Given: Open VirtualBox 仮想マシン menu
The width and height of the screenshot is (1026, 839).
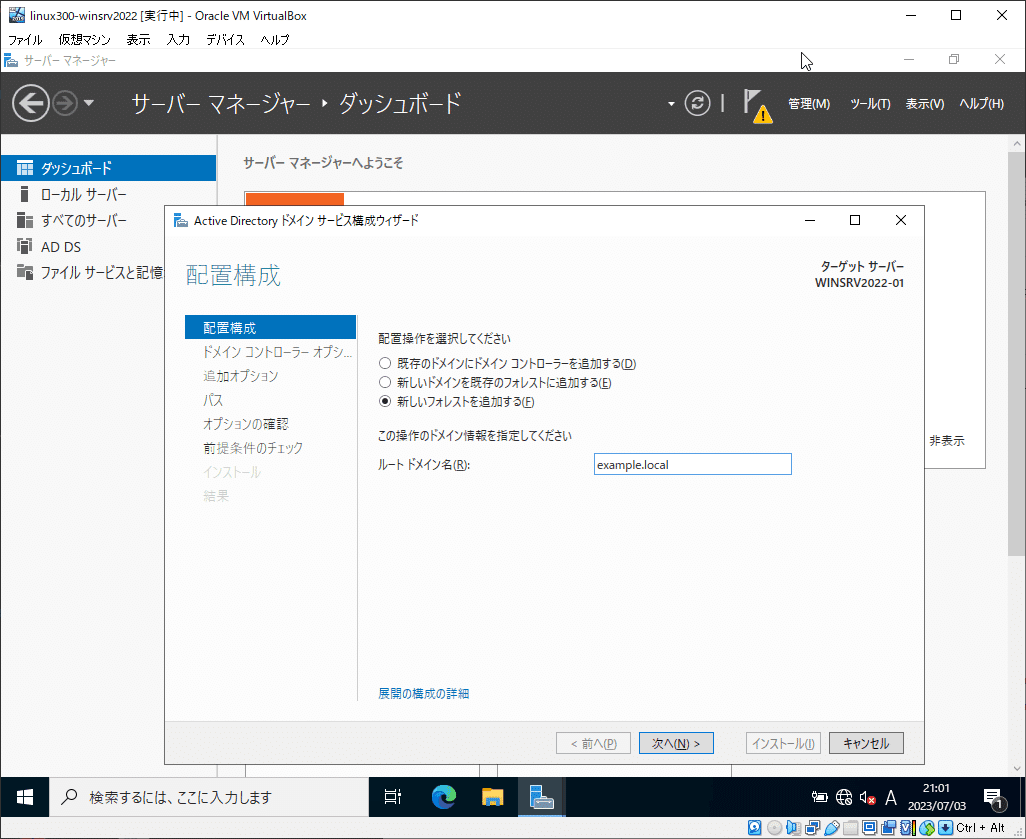Looking at the screenshot, I should [84, 40].
